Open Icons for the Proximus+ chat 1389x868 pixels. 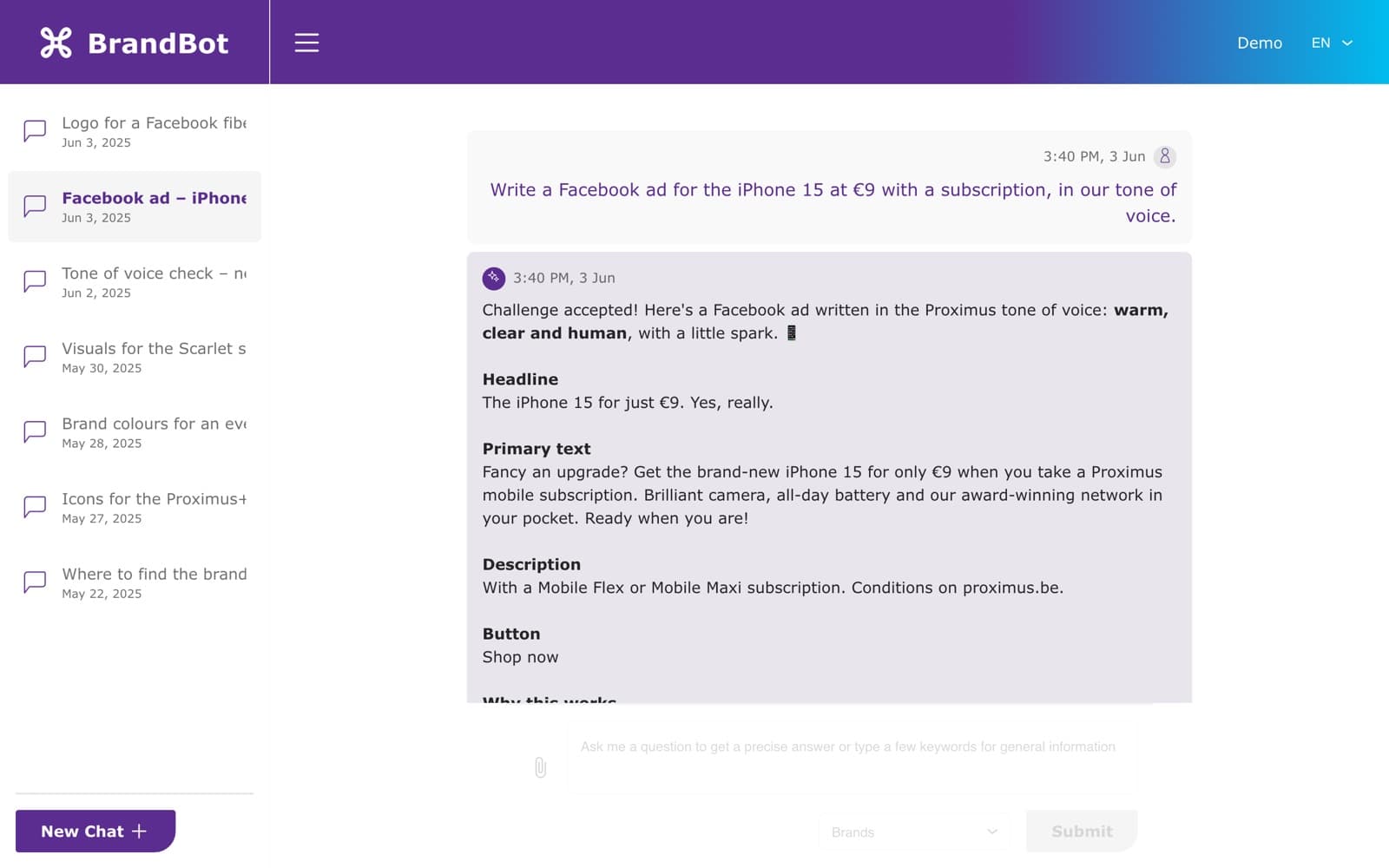click(x=135, y=507)
